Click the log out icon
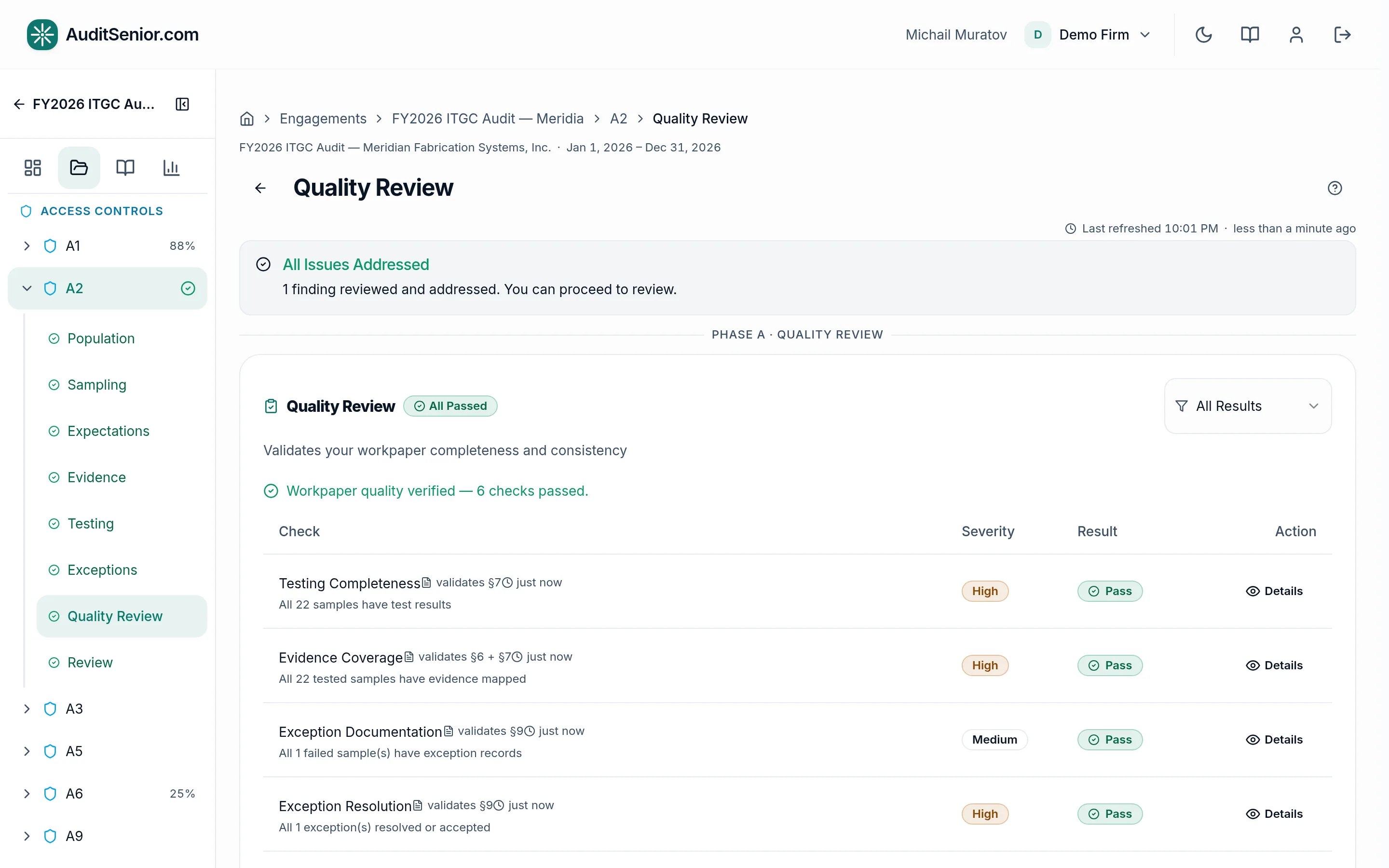The height and width of the screenshot is (868, 1389). click(1342, 34)
